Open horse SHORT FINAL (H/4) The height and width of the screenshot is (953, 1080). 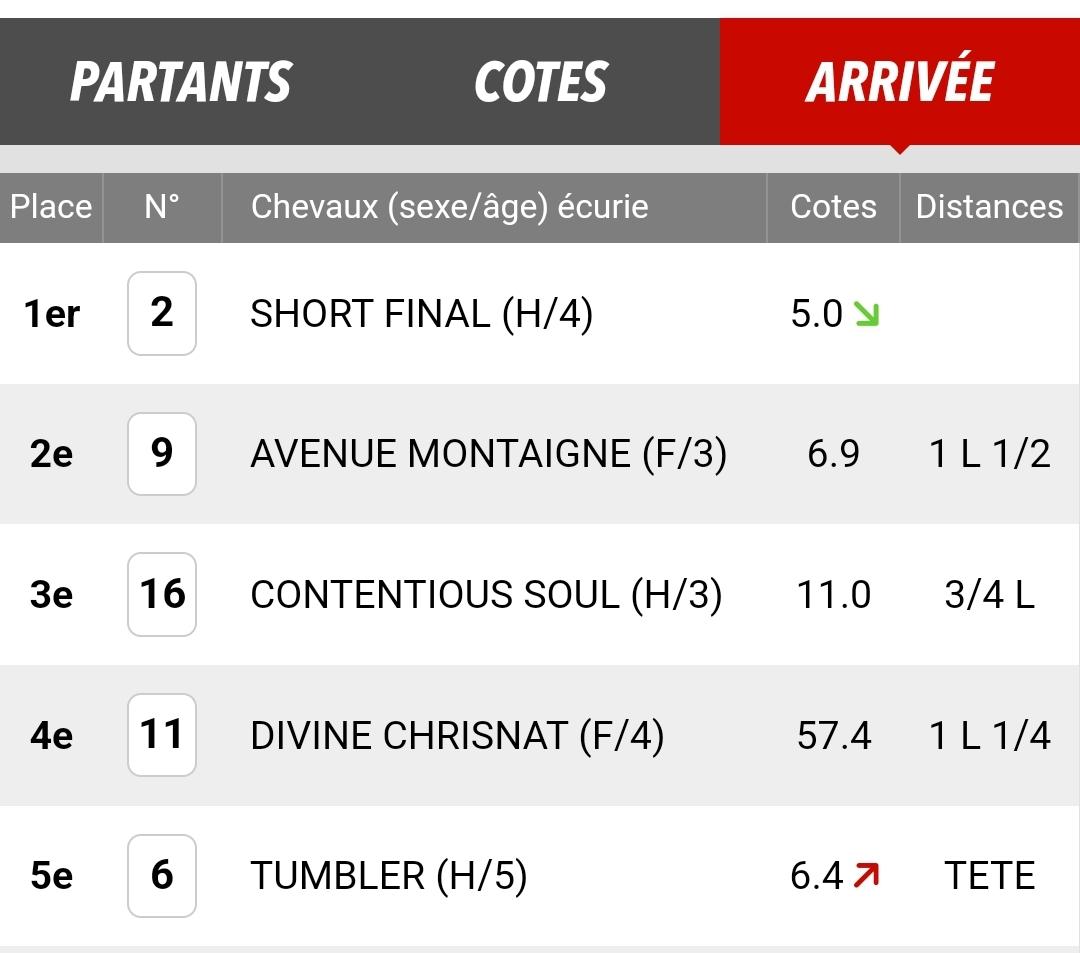click(x=422, y=314)
